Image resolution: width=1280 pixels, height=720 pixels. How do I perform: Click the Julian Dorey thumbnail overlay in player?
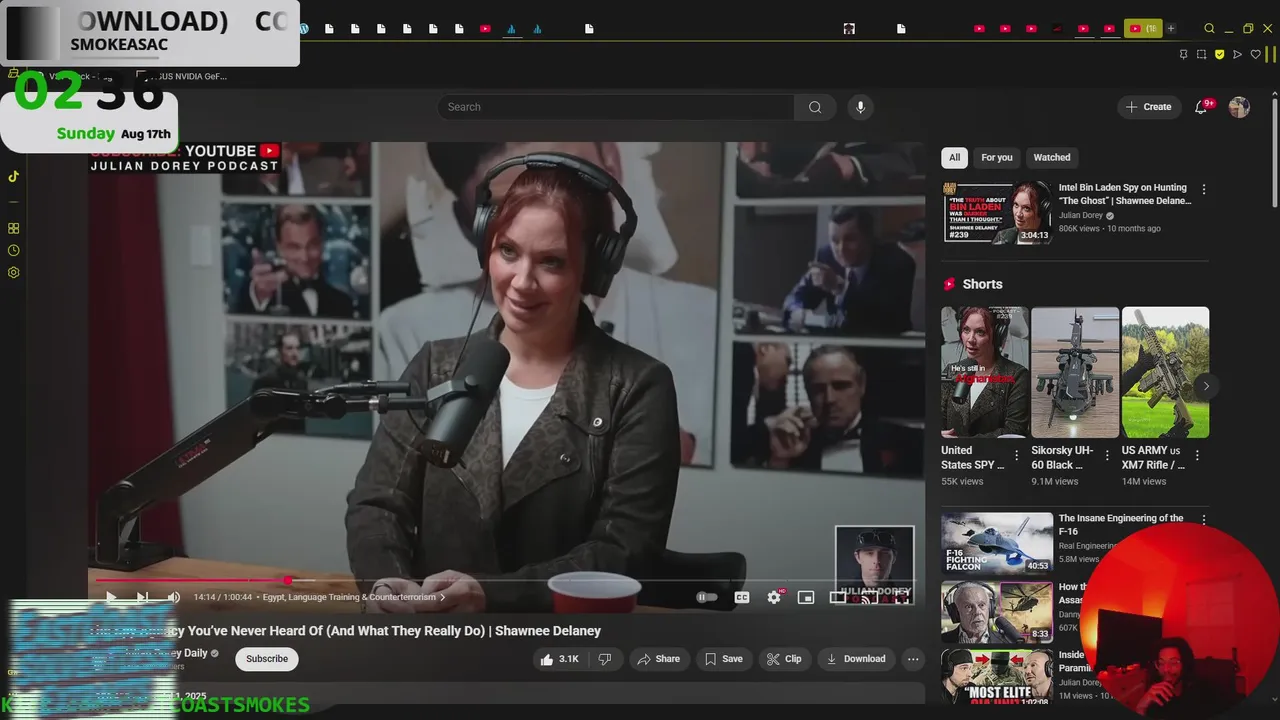click(874, 565)
